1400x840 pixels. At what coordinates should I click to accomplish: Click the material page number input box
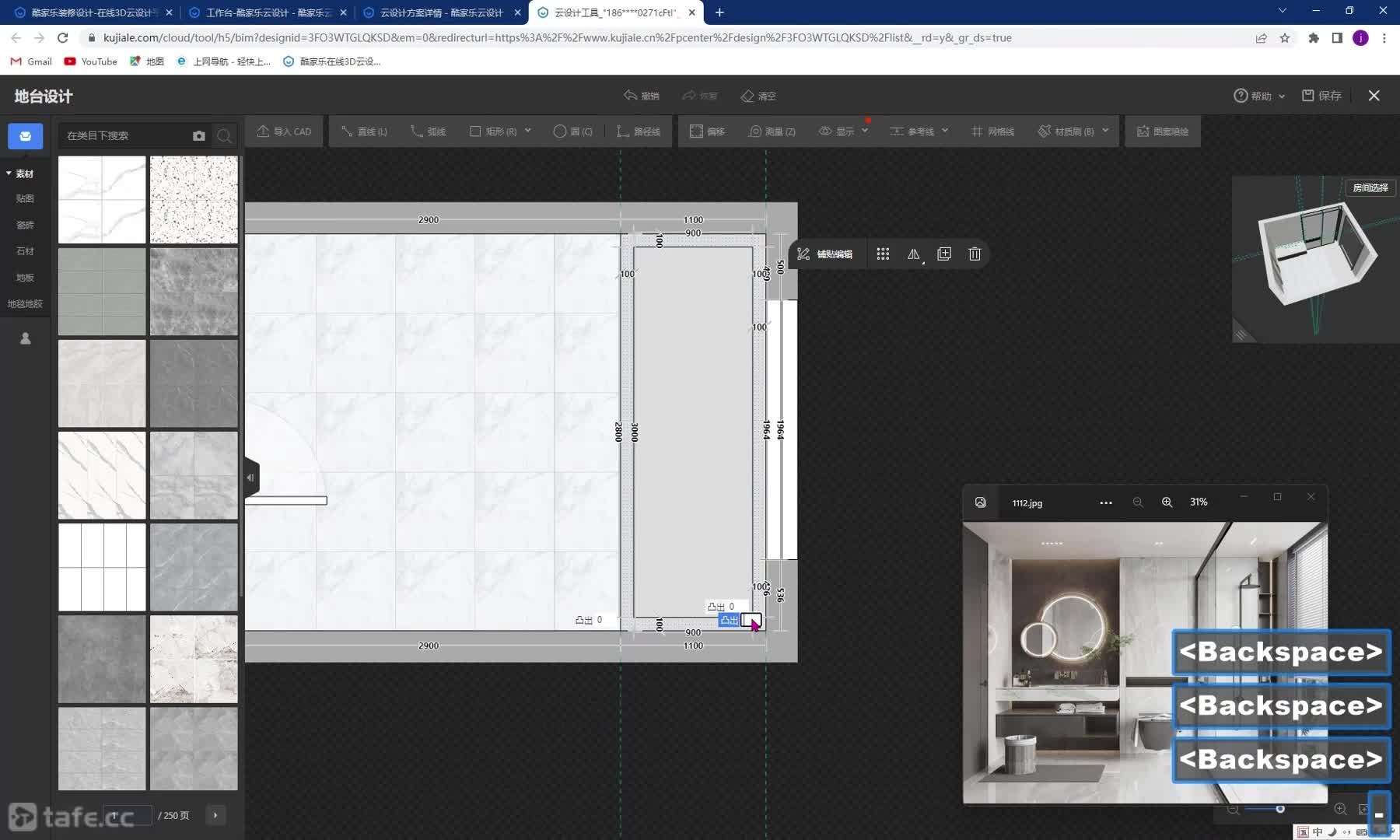(x=127, y=815)
